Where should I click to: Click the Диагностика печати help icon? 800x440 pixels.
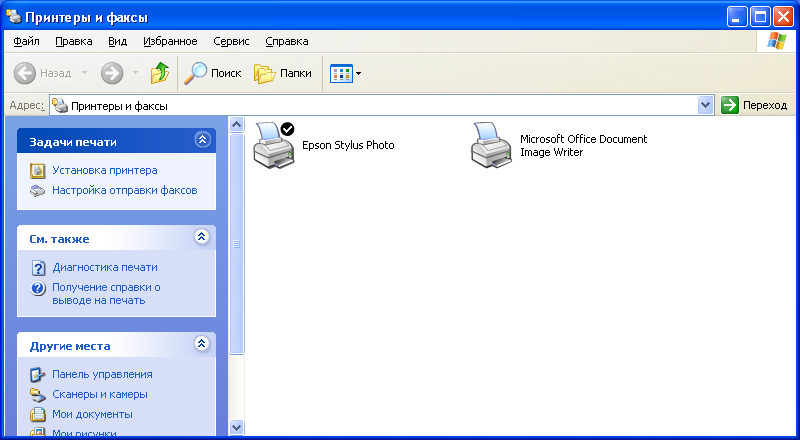point(38,267)
